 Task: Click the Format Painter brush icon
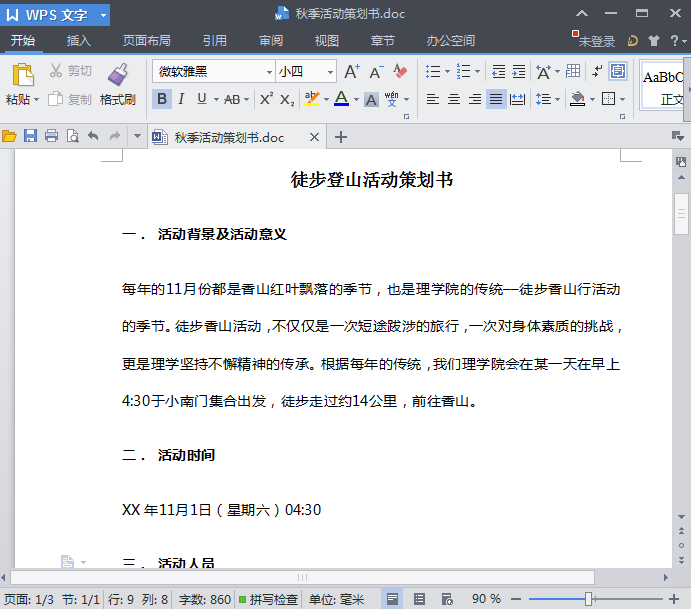(x=118, y=74)
